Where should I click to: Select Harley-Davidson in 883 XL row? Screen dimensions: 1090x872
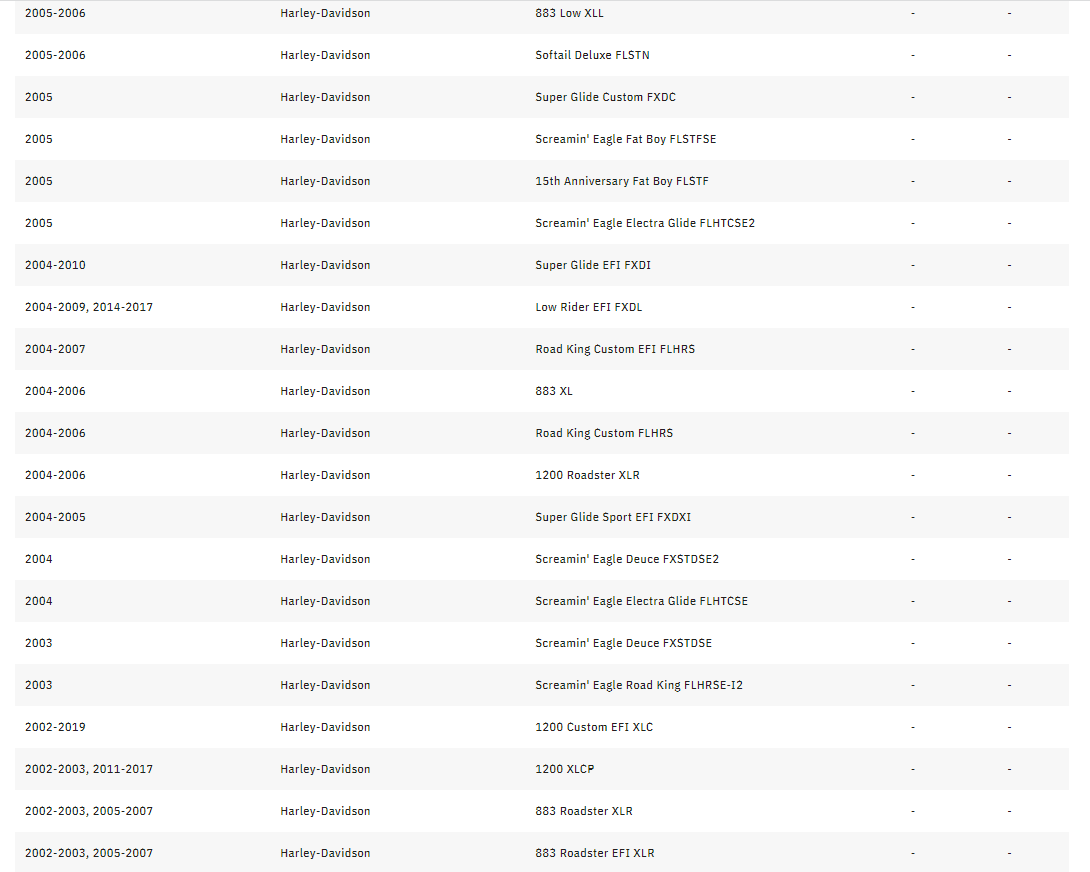325,391
